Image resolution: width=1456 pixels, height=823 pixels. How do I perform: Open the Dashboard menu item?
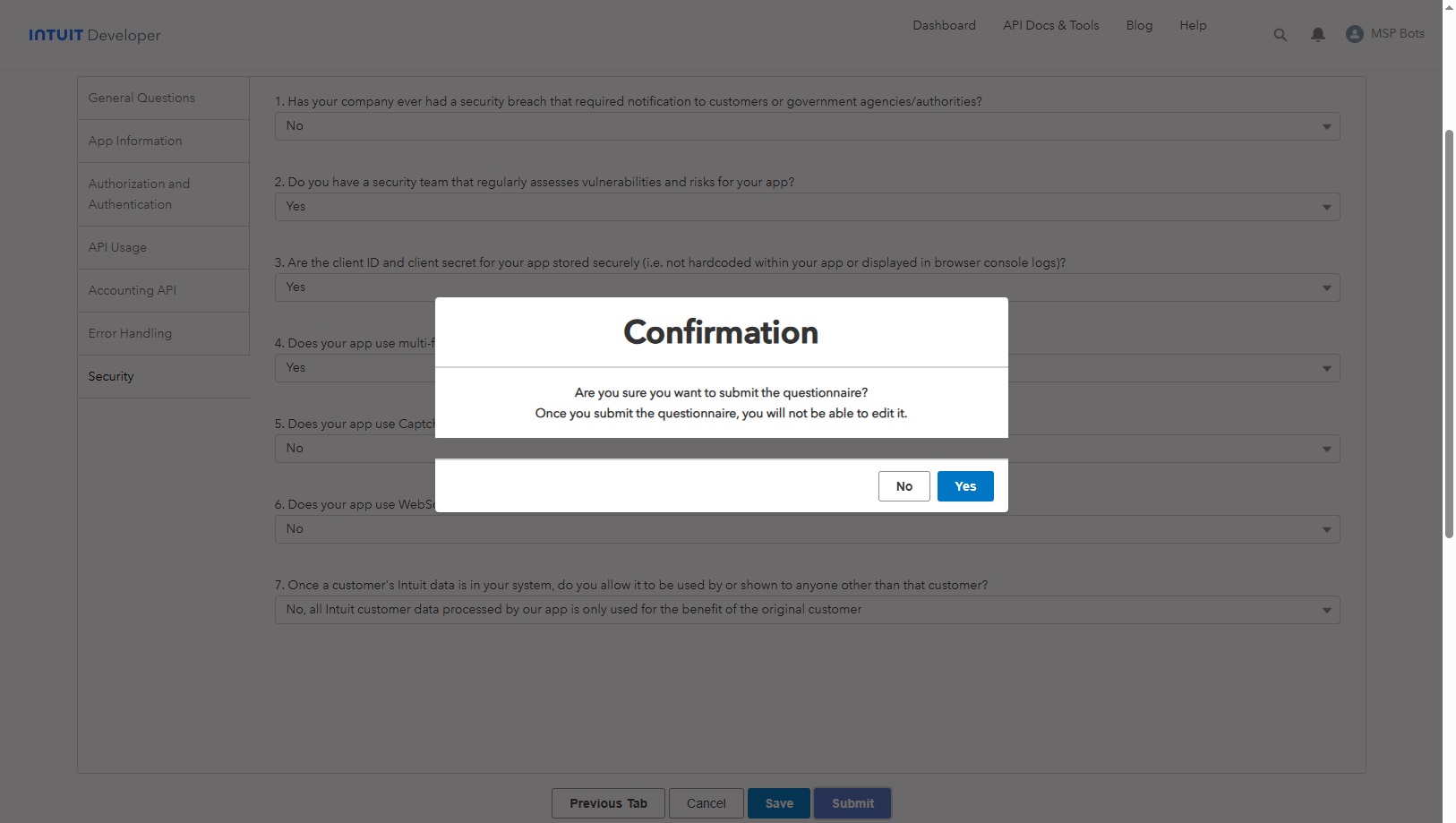click(x=944, y=25)
